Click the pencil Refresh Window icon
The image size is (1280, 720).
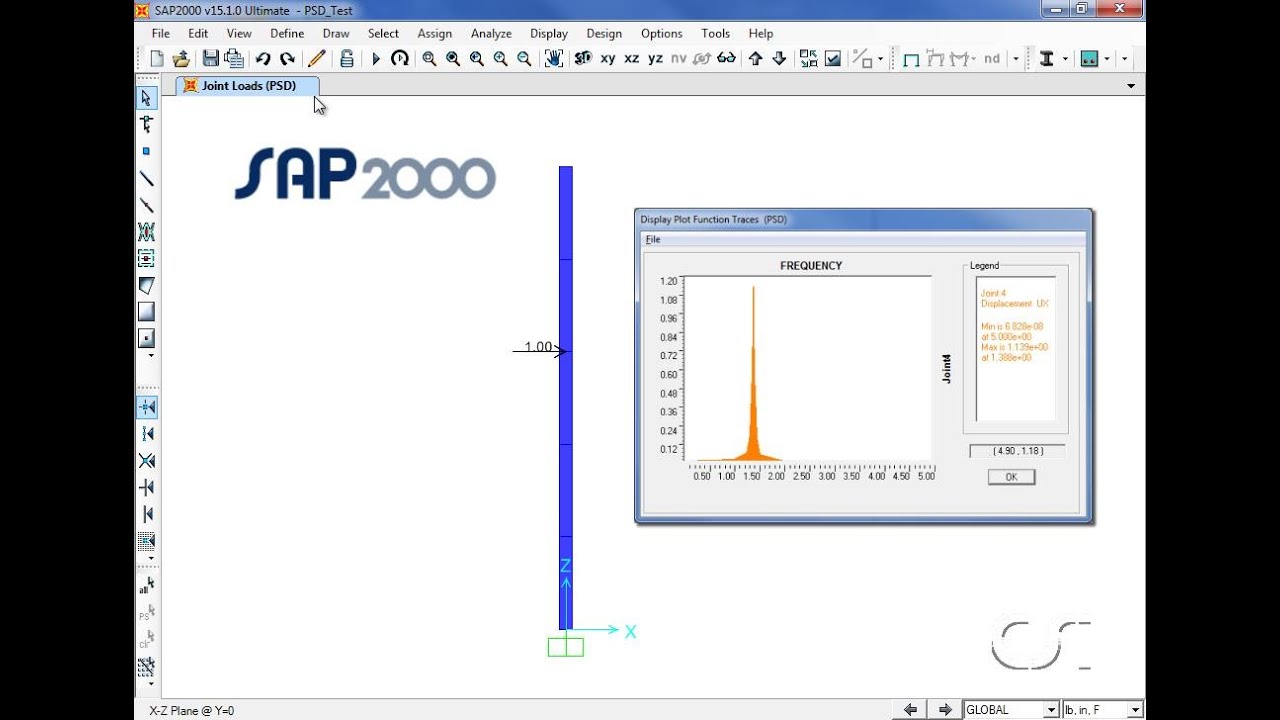coord(317,59)
